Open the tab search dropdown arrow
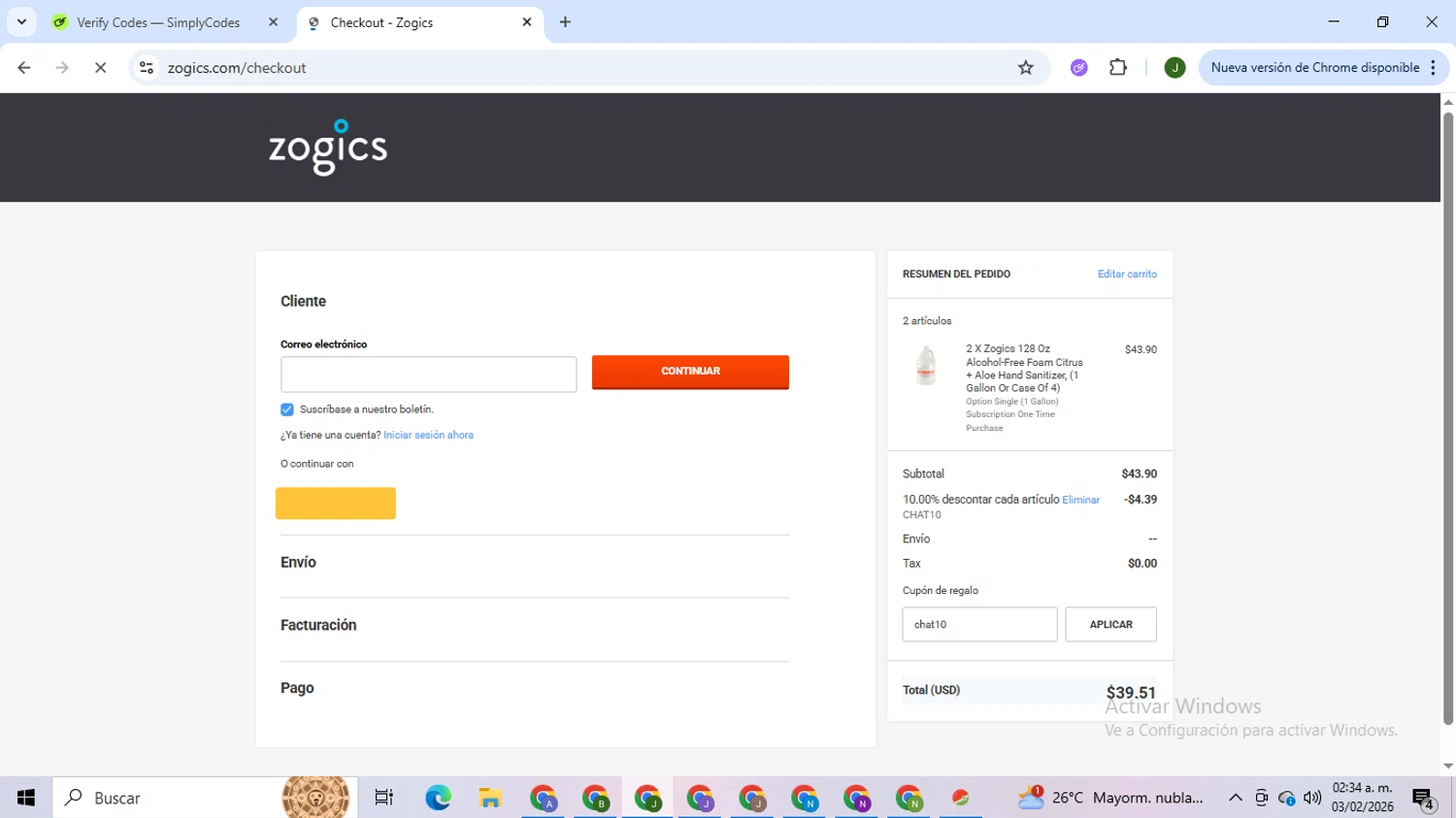The image size is (1456, 818). pyautogui.click(x=21, y=21)
